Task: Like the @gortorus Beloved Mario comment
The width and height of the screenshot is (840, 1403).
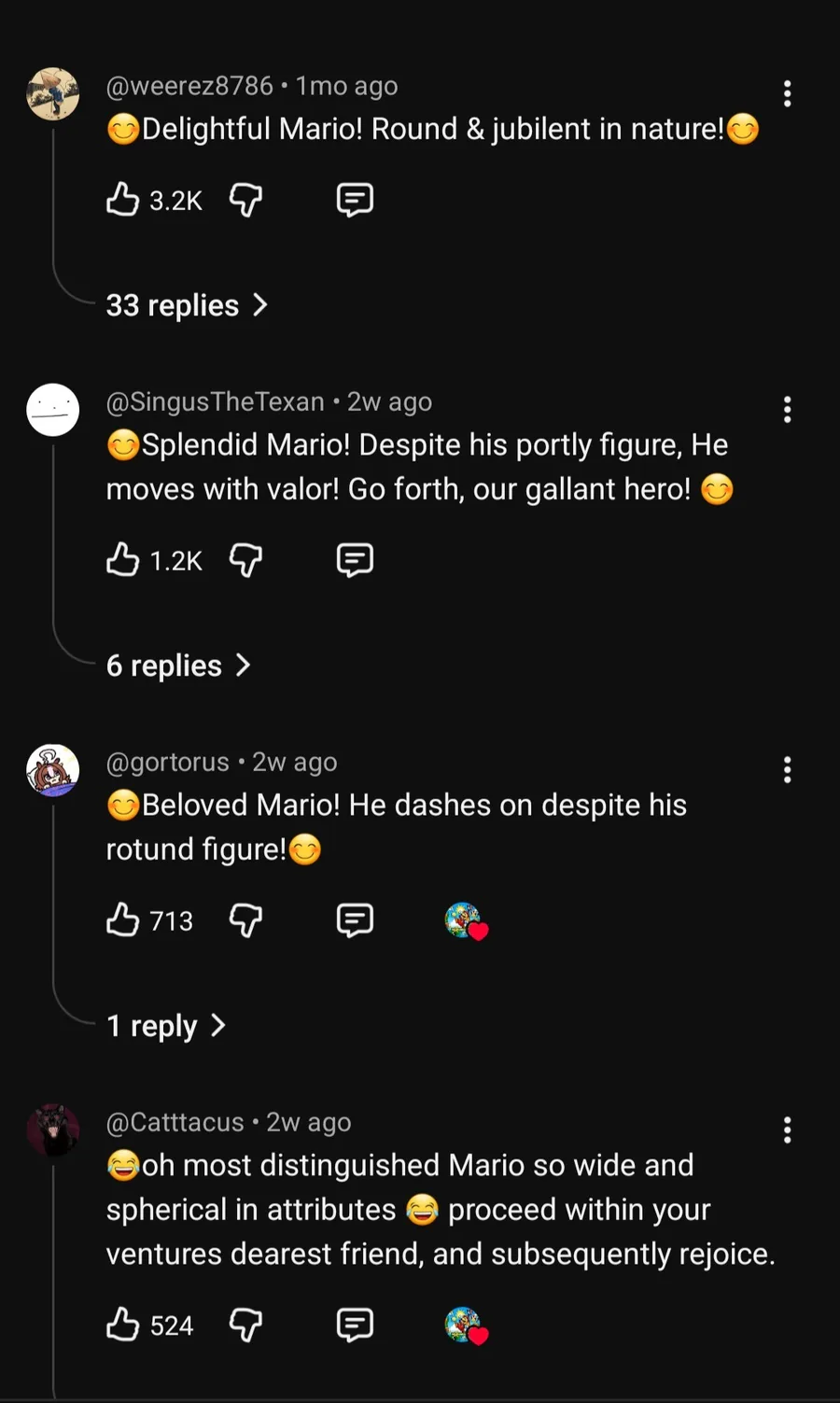Action: click(x=122, y=920)
